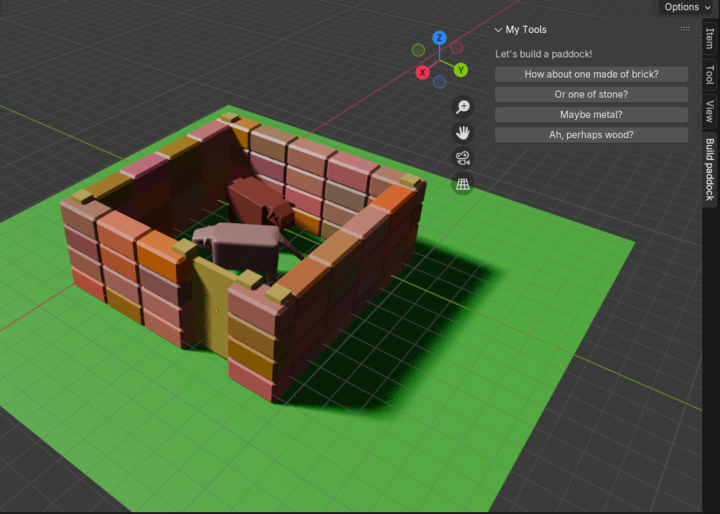Open the Item sidebar tab
The width and height of the screenshot is (720, 514).
(709, 39)
